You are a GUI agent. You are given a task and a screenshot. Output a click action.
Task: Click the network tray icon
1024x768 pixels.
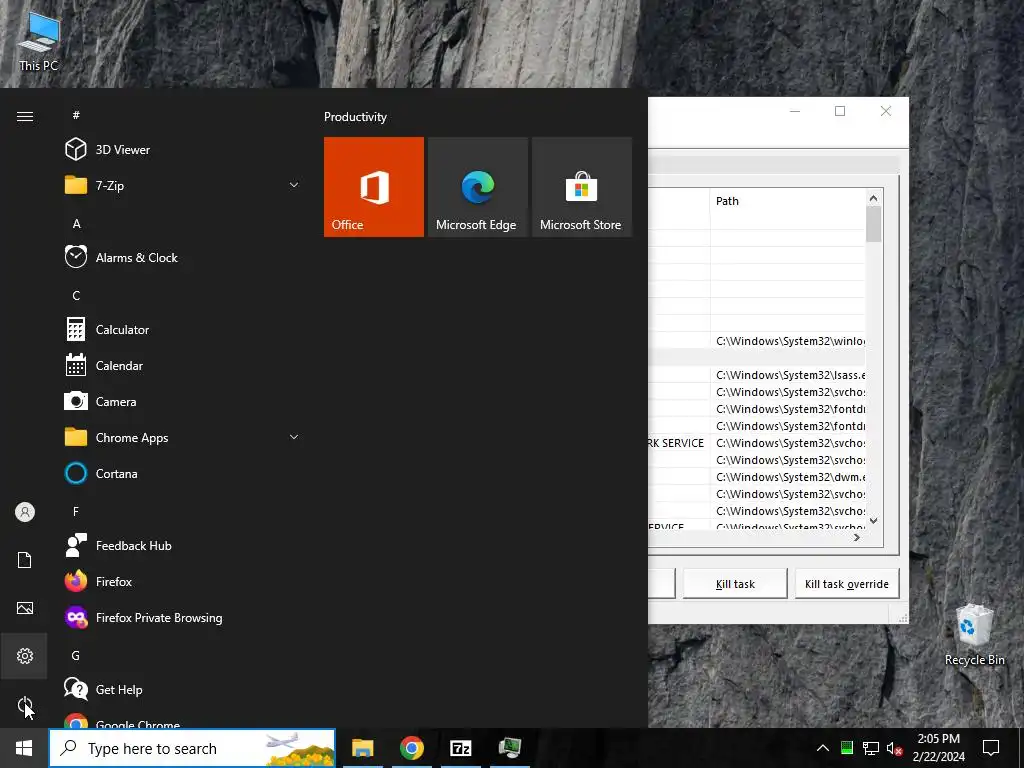pos(871,748)
